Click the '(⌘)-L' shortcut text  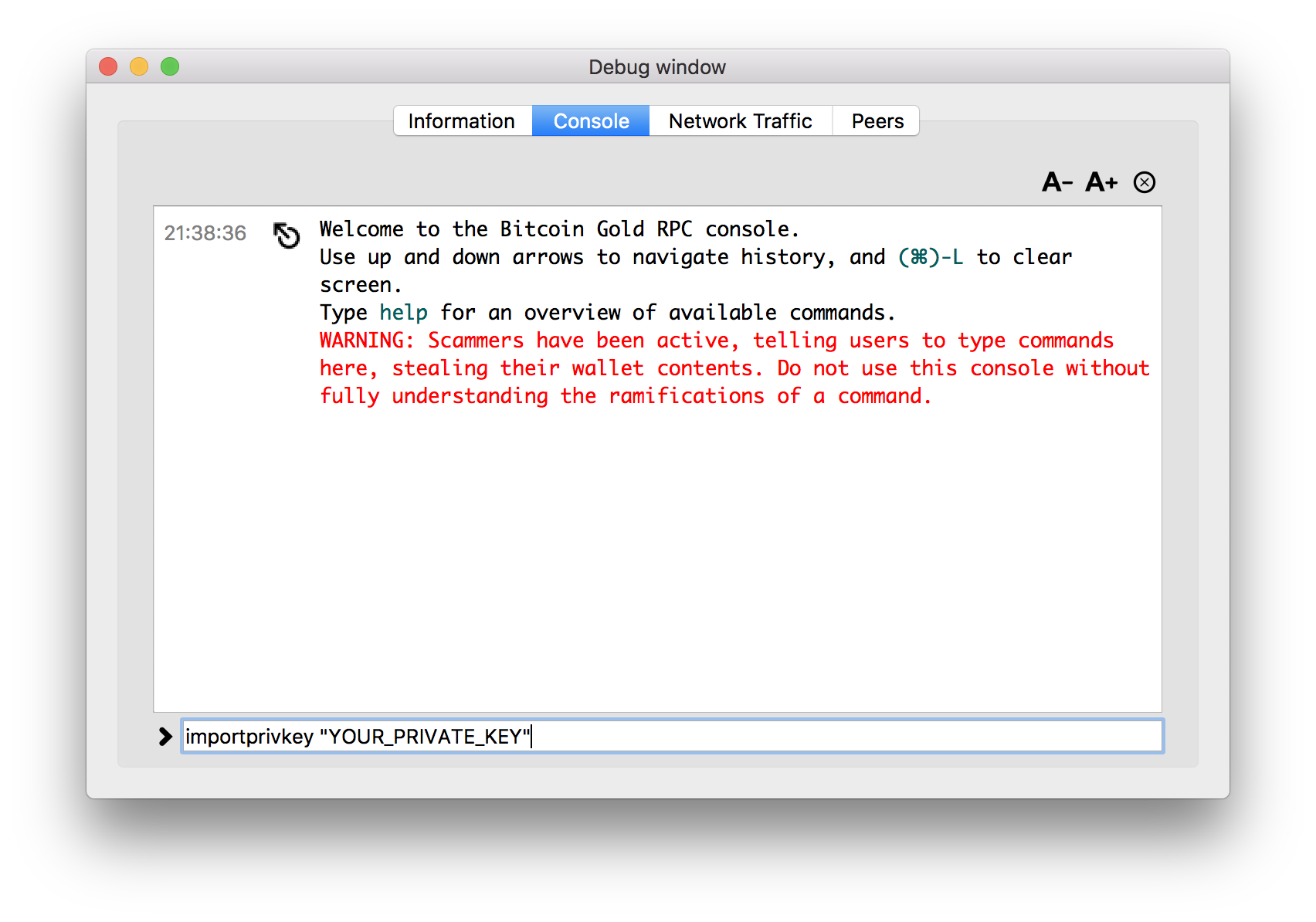point(931,257)
